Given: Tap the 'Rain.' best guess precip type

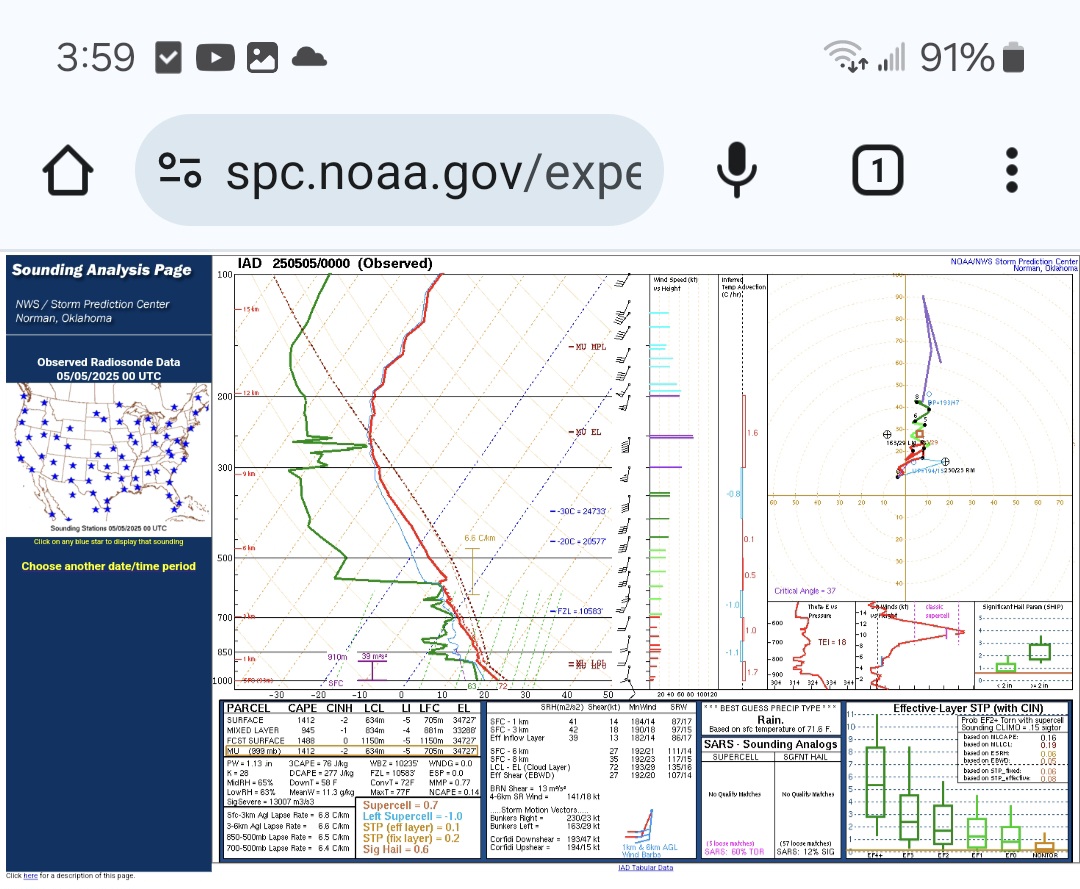Looking at the screenshot, I should click(769, 720).
